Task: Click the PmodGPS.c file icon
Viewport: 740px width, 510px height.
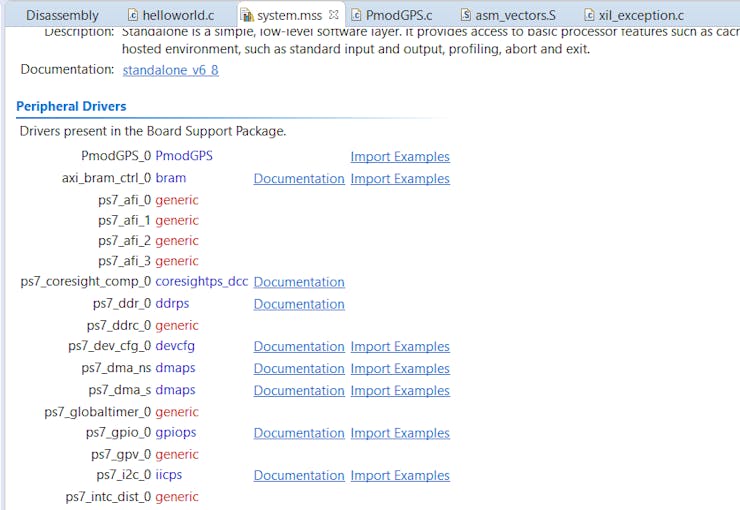Action: 356,15
